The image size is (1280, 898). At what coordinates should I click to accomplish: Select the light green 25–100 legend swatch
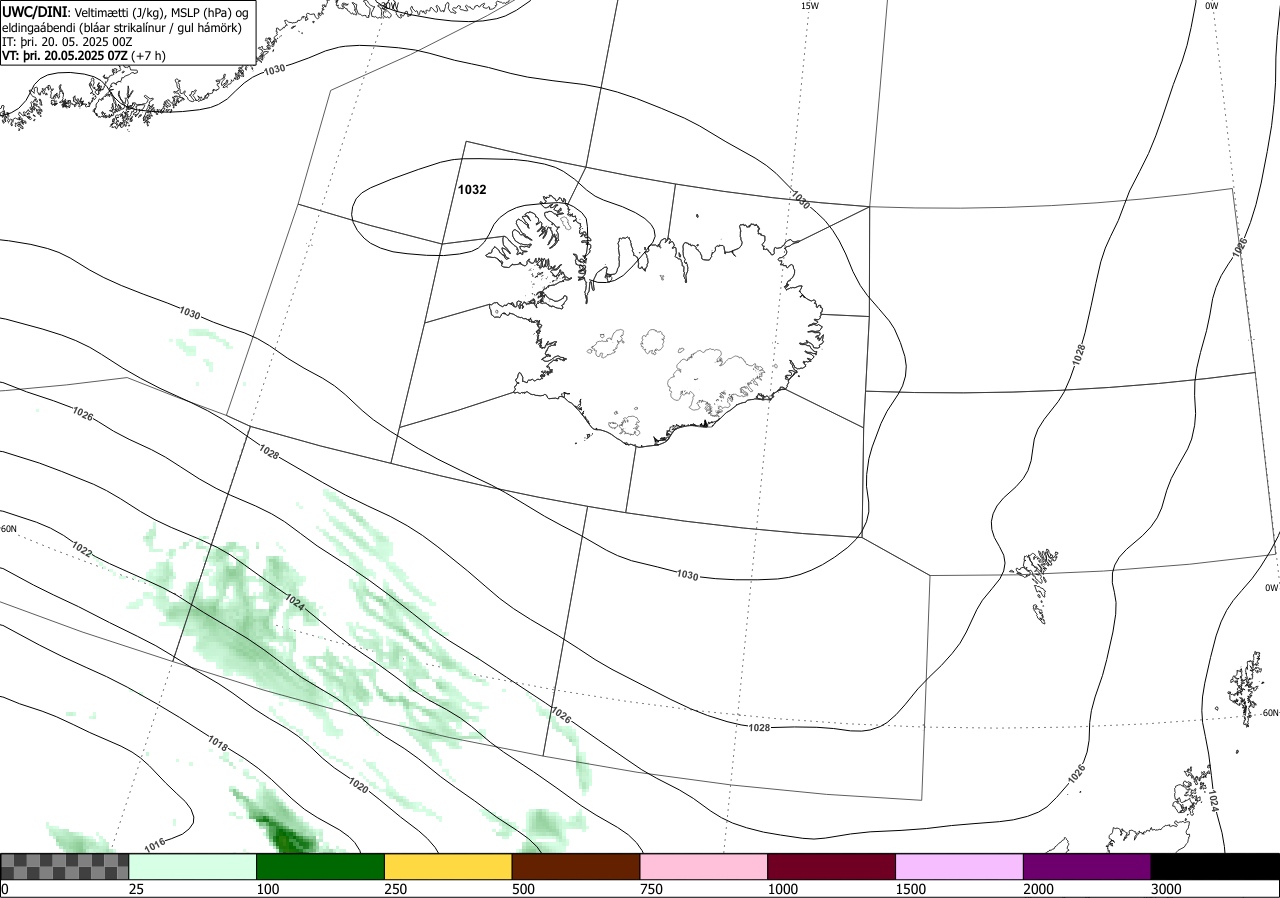(193, 866)
